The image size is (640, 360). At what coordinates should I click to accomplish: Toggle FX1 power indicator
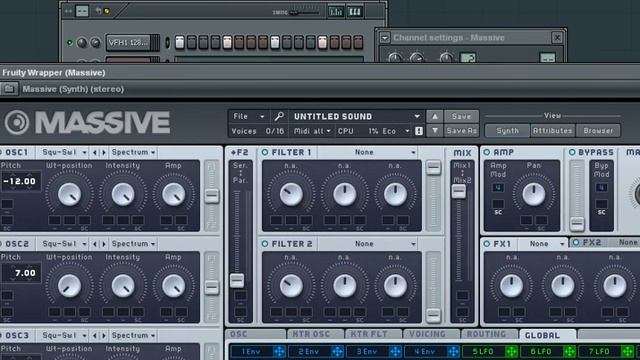coord(487,244)
